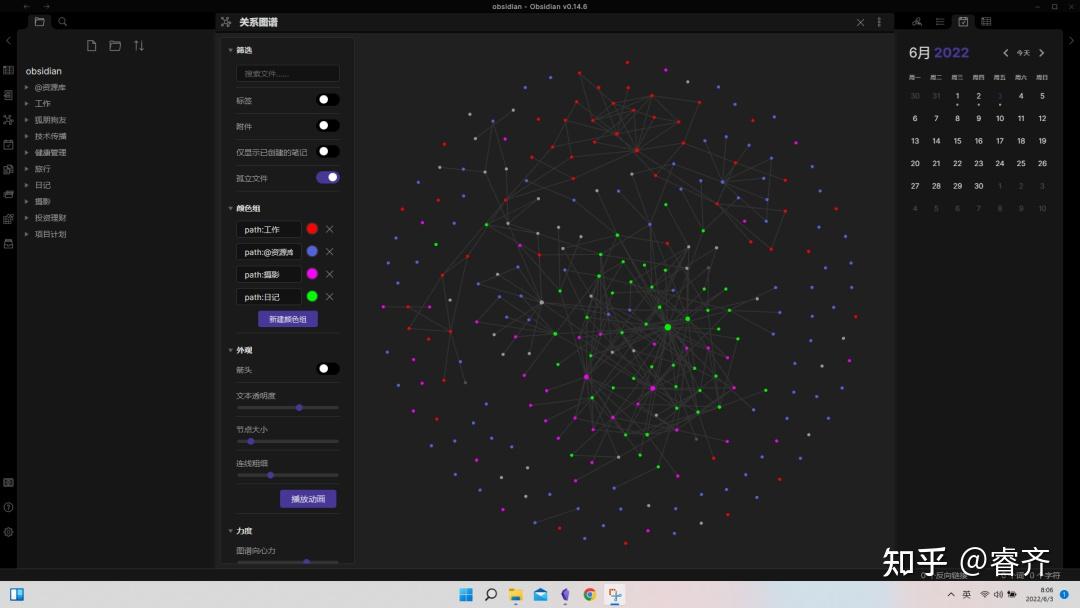Viewport: 1080px width, 608px height.
Task: Click the red color swatch for path:工作
Action: 312,229
